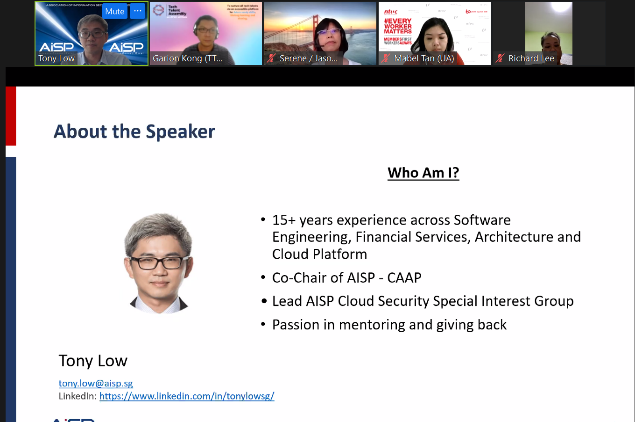Click the 'Garion Kong (TT...' name label
635x422 pixels.
click(187, 58)
